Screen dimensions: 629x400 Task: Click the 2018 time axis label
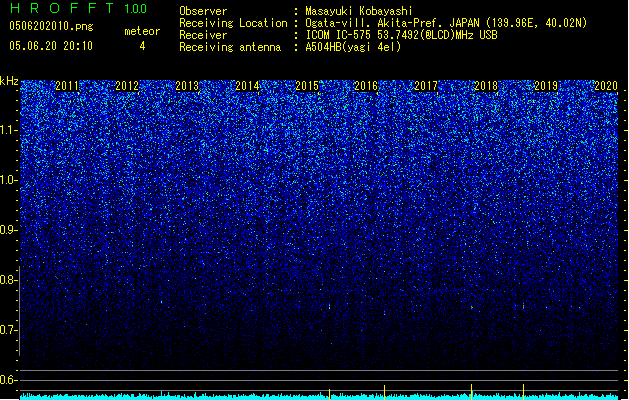coord(486,85)
